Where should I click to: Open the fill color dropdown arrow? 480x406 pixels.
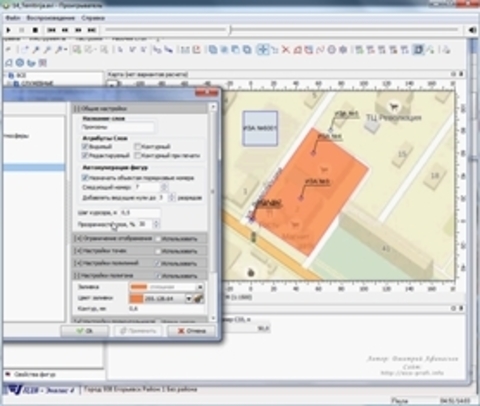[x=189, y=298]
